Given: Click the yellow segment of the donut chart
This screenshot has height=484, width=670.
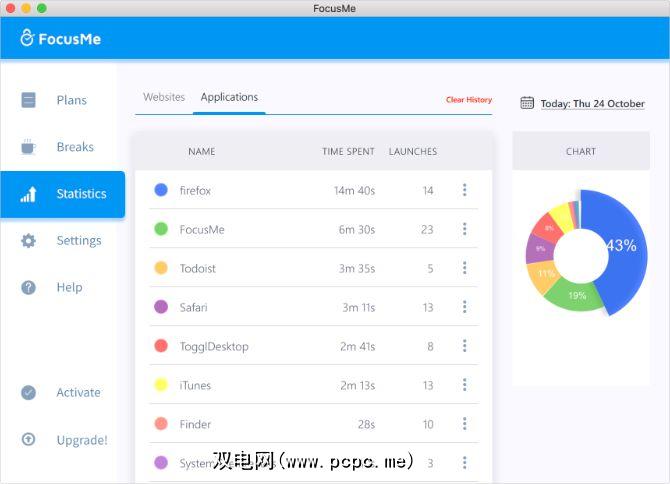Looking at the screenshot, I should coord(562,217).
